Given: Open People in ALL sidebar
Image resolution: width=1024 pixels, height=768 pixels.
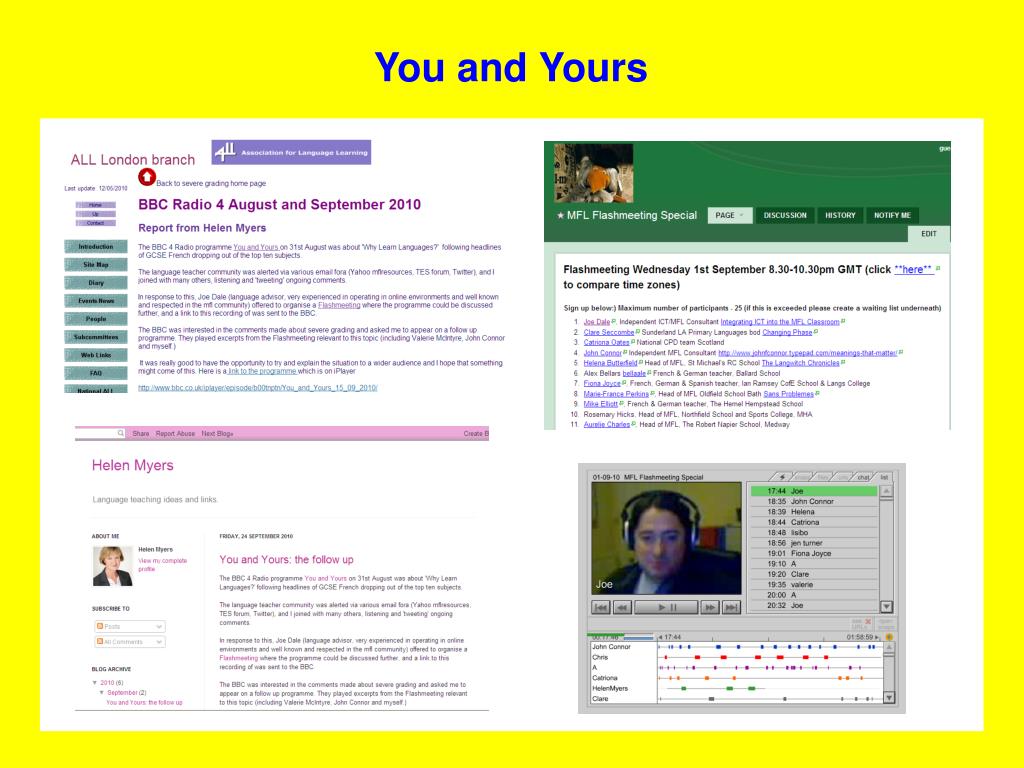Looking at the screenshot, I should 96,319.
